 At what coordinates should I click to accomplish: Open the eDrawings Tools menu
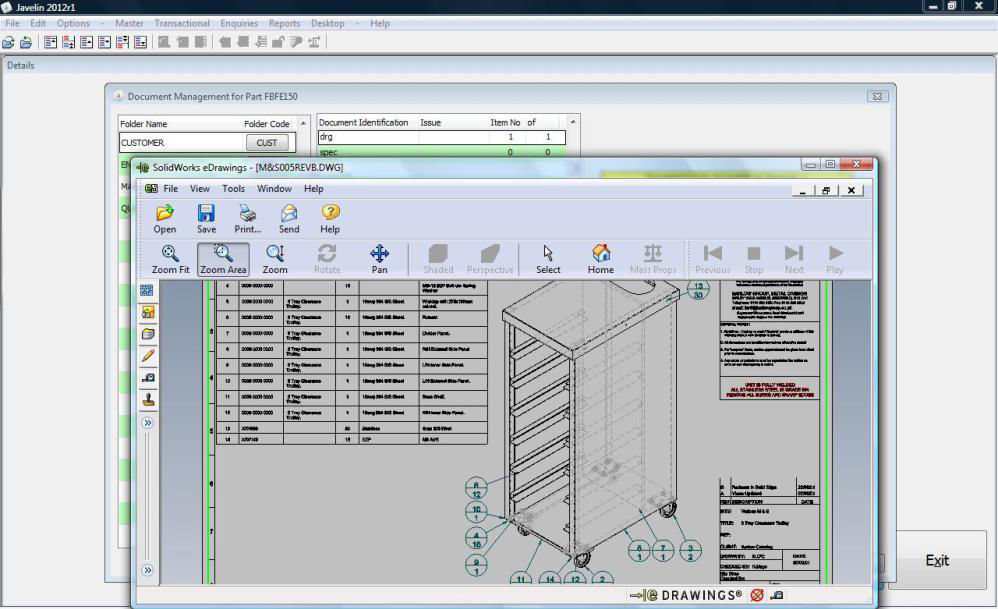click(x=233, y=188)
